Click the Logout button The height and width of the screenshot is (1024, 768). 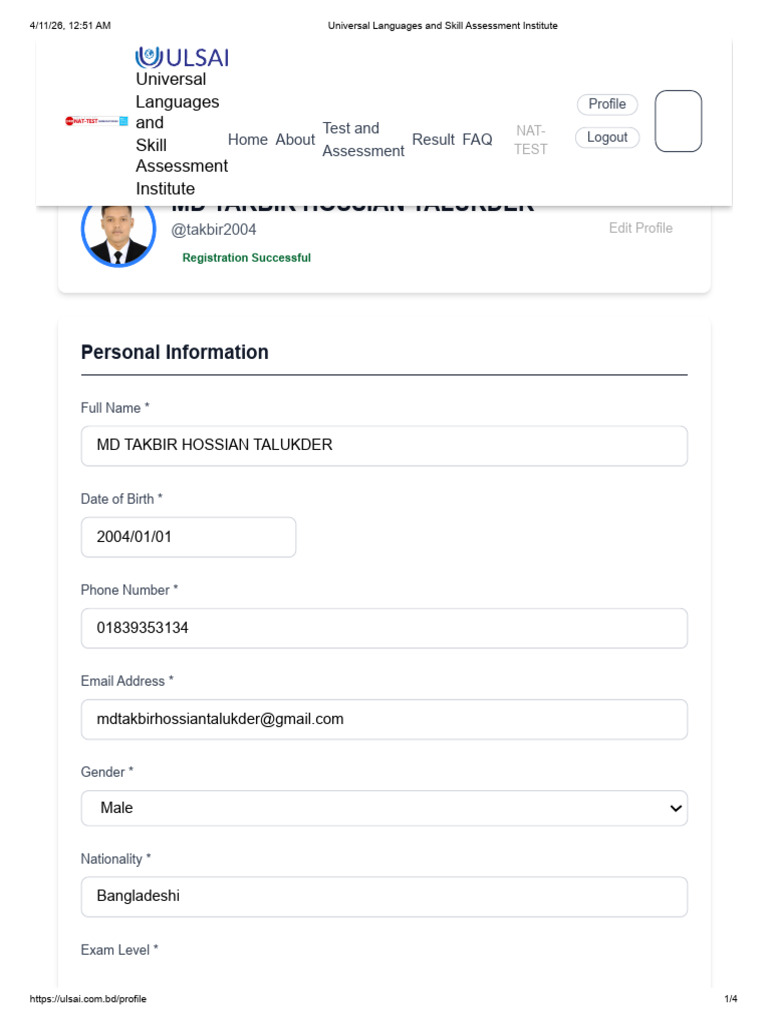(x=607, y=138)
